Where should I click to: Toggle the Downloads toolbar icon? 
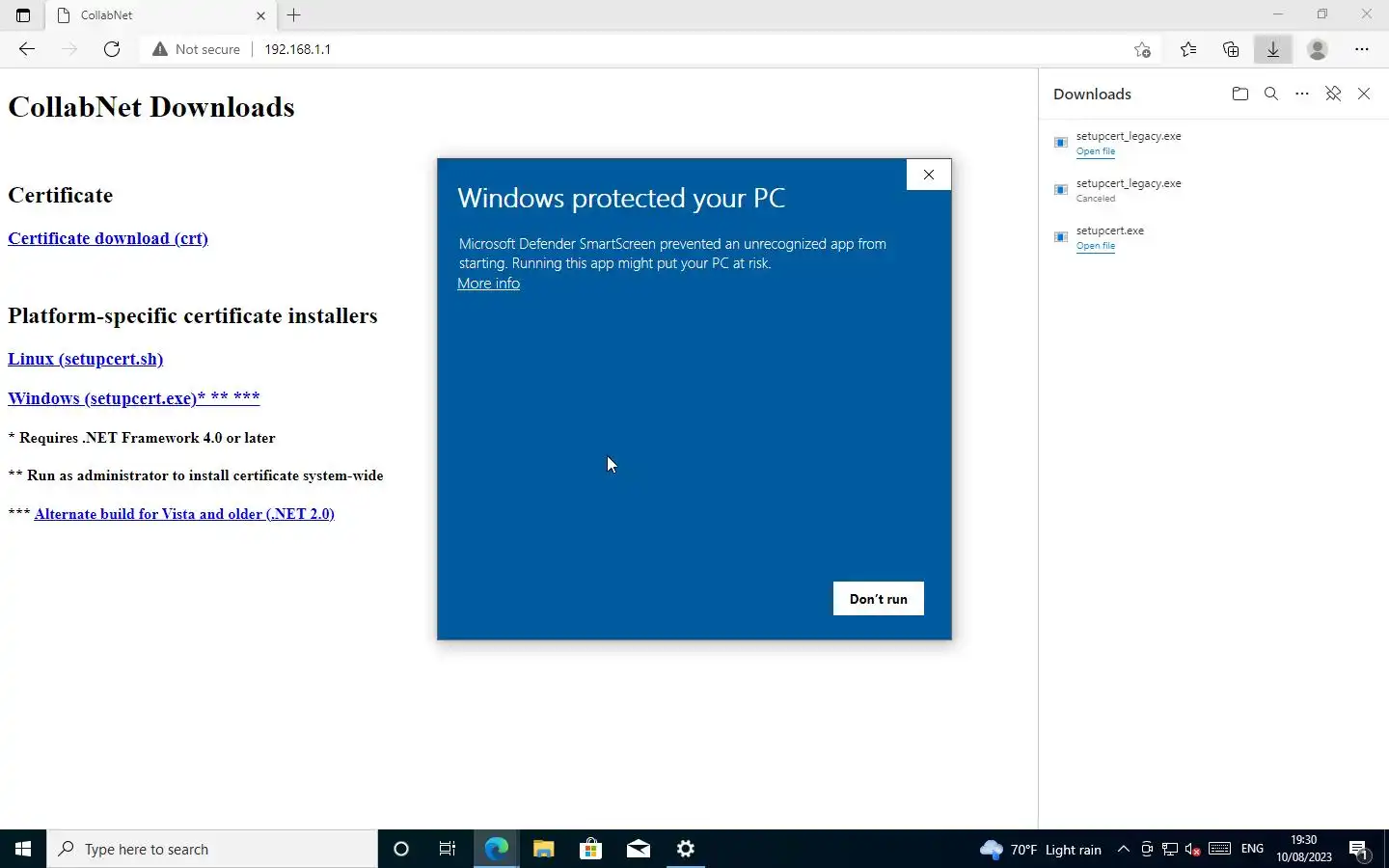(1273, 49)
